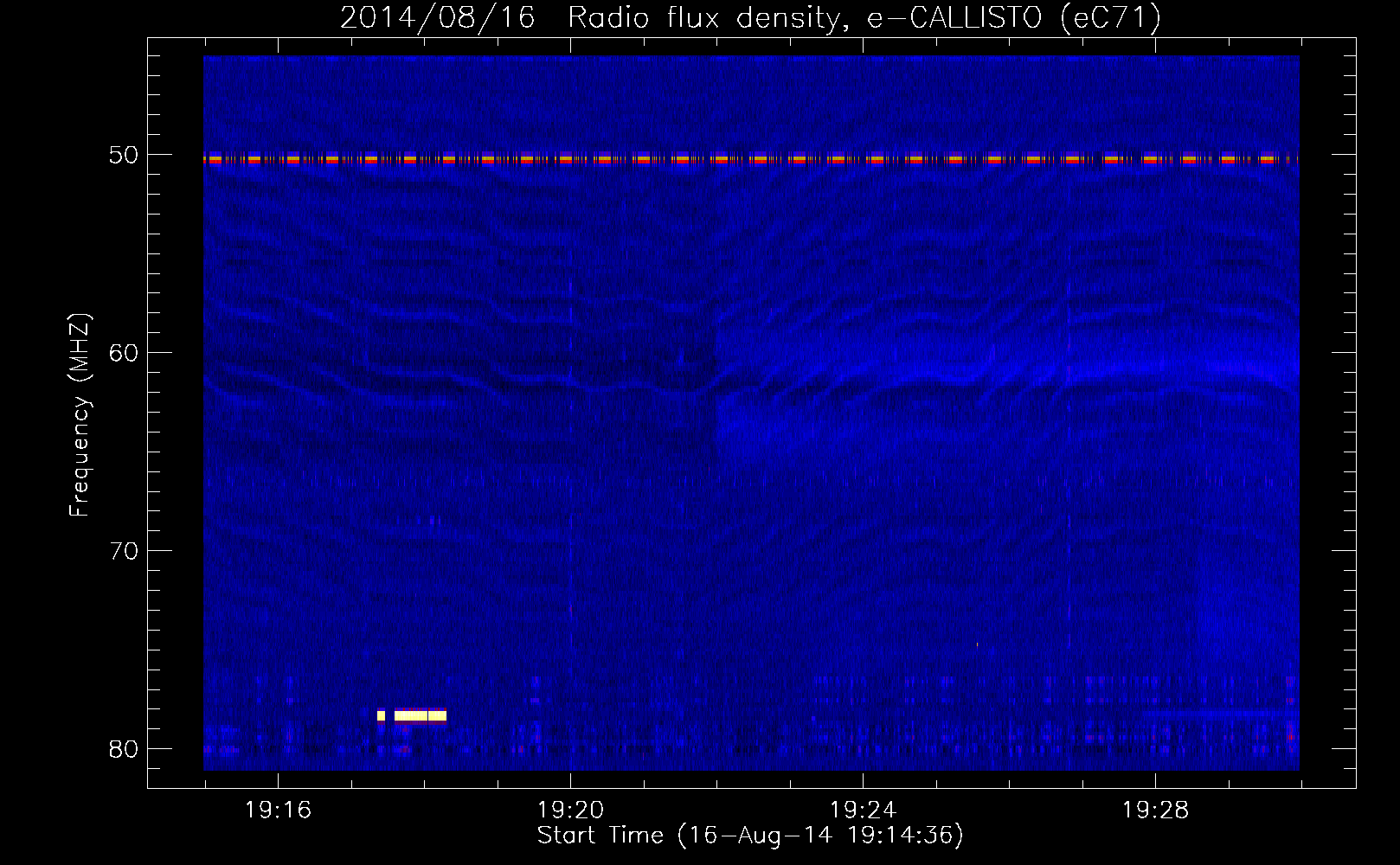The height and width of the screenshot is (865, 1400).
Task: Click the red-orange interference line at 50 MHz
Action: coord(751,159)
